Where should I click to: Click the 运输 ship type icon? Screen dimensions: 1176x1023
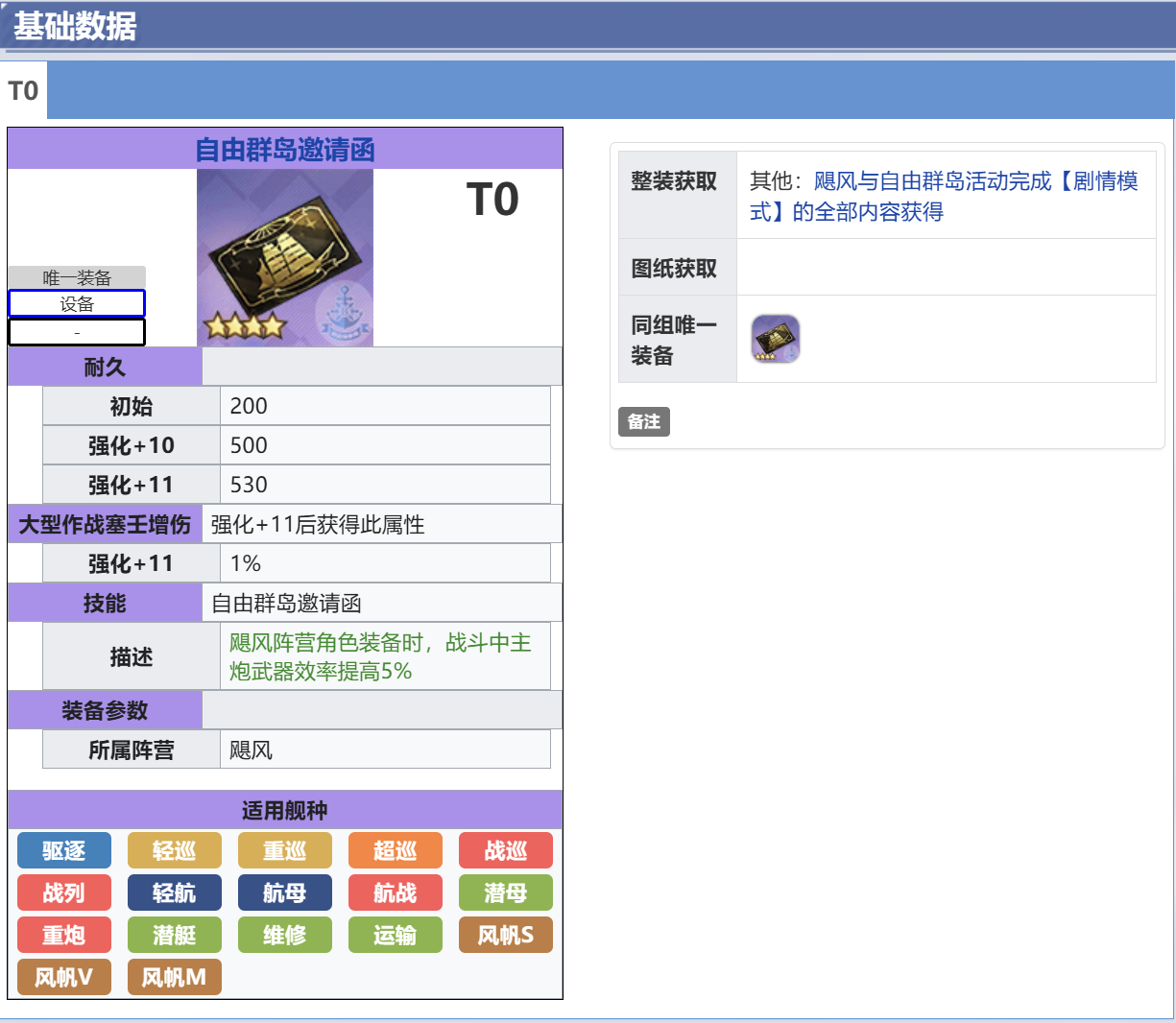pos(395,935)
